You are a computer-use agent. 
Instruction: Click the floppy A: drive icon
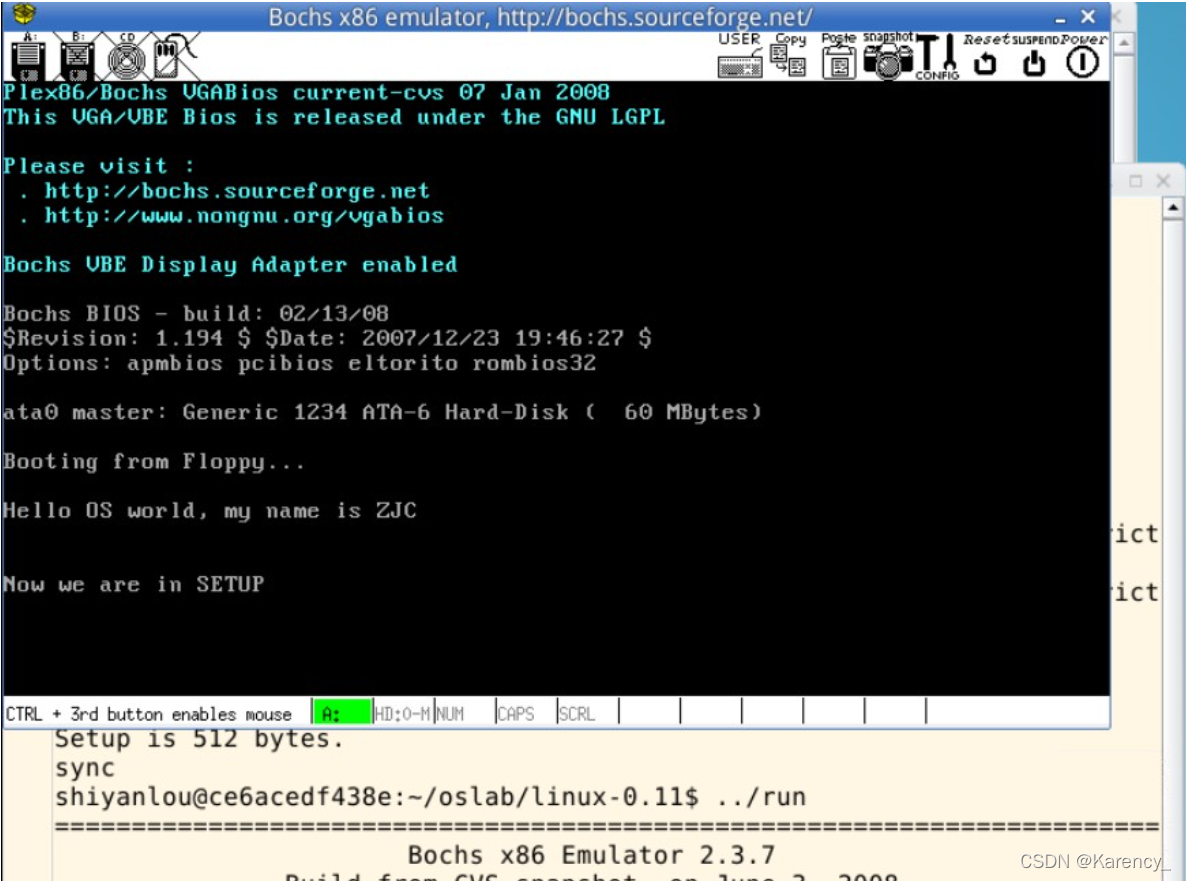[28, 57]
